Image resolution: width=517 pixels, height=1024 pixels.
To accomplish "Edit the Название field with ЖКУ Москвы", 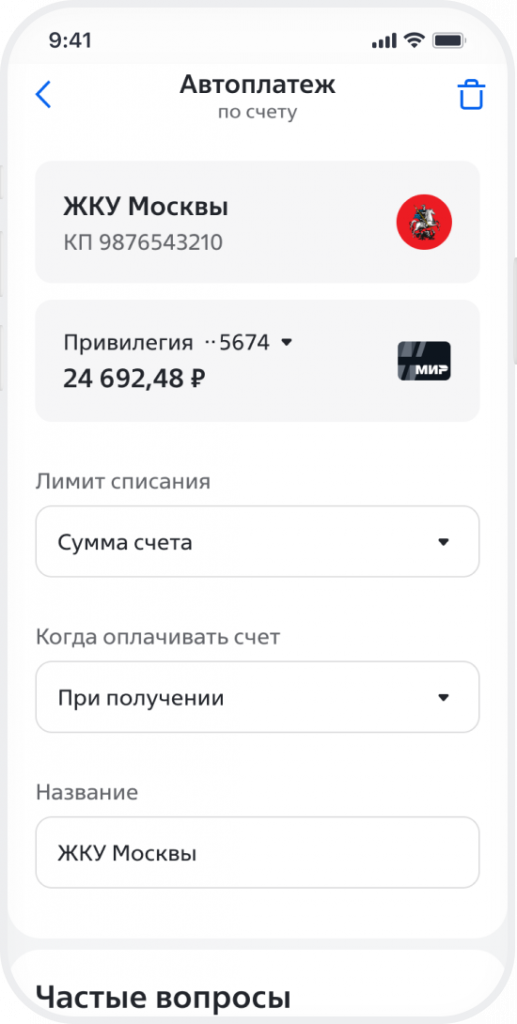I will [257, 852].
